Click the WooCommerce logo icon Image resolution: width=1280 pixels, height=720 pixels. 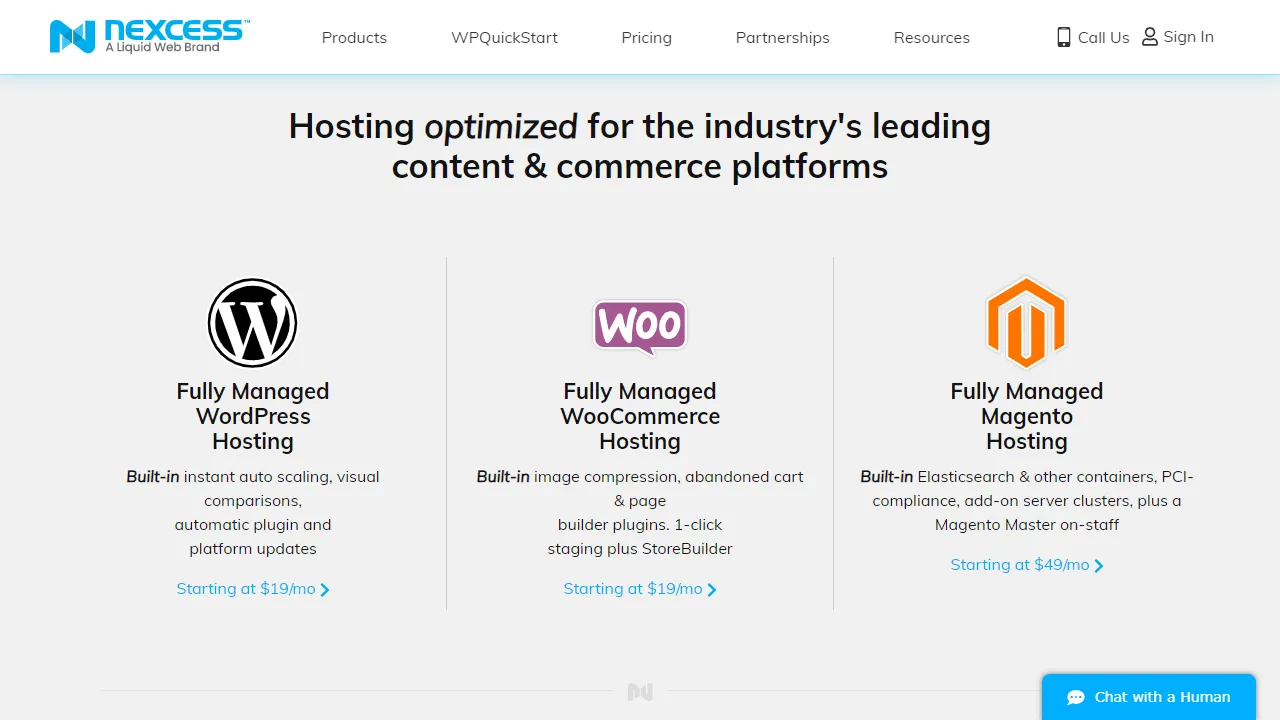coord(640,327)
